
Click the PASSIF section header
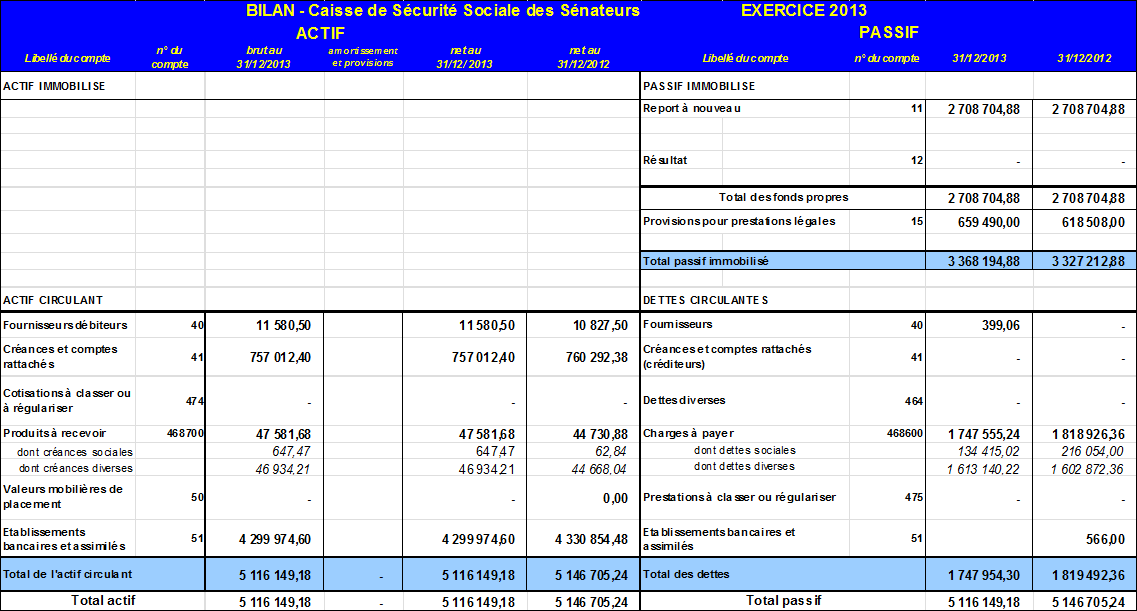coord(888,32)
